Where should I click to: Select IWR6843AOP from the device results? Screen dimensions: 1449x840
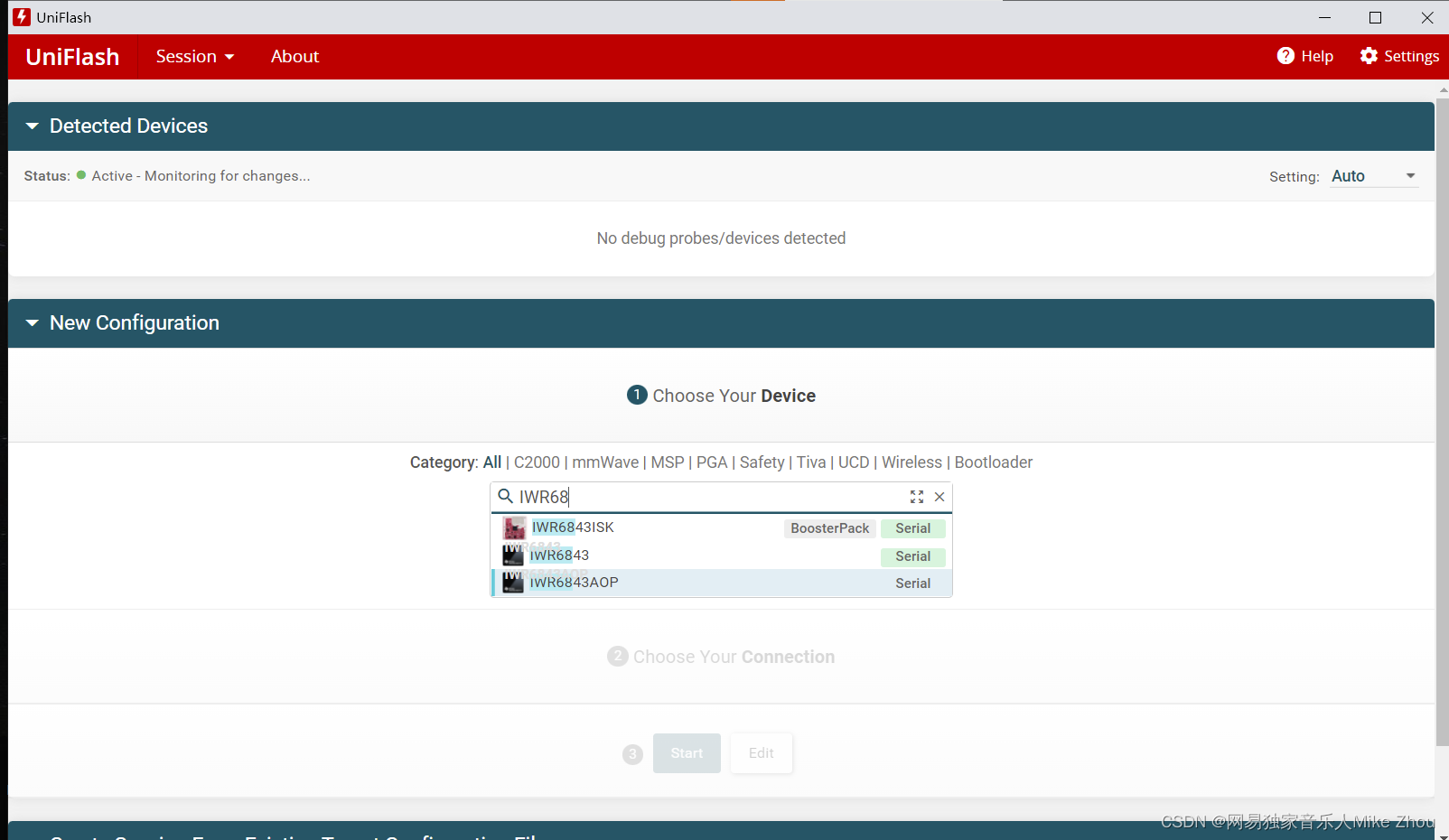tap(721, 583)
